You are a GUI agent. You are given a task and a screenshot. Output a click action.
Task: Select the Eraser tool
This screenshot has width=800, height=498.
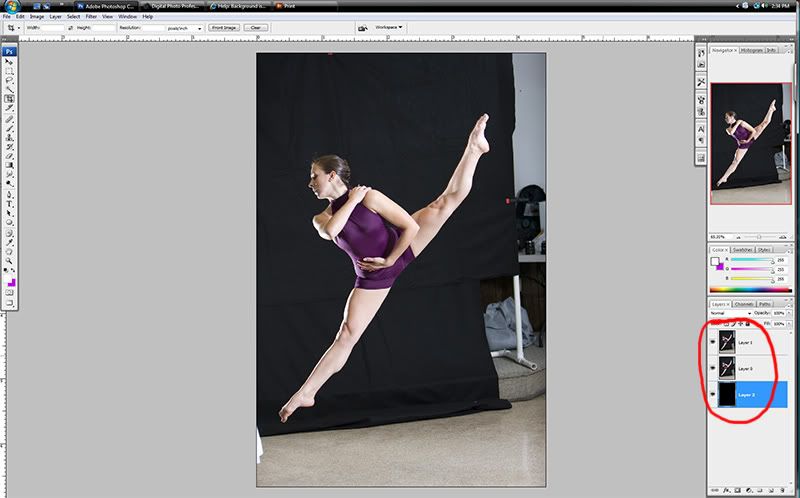click(9, 156)
